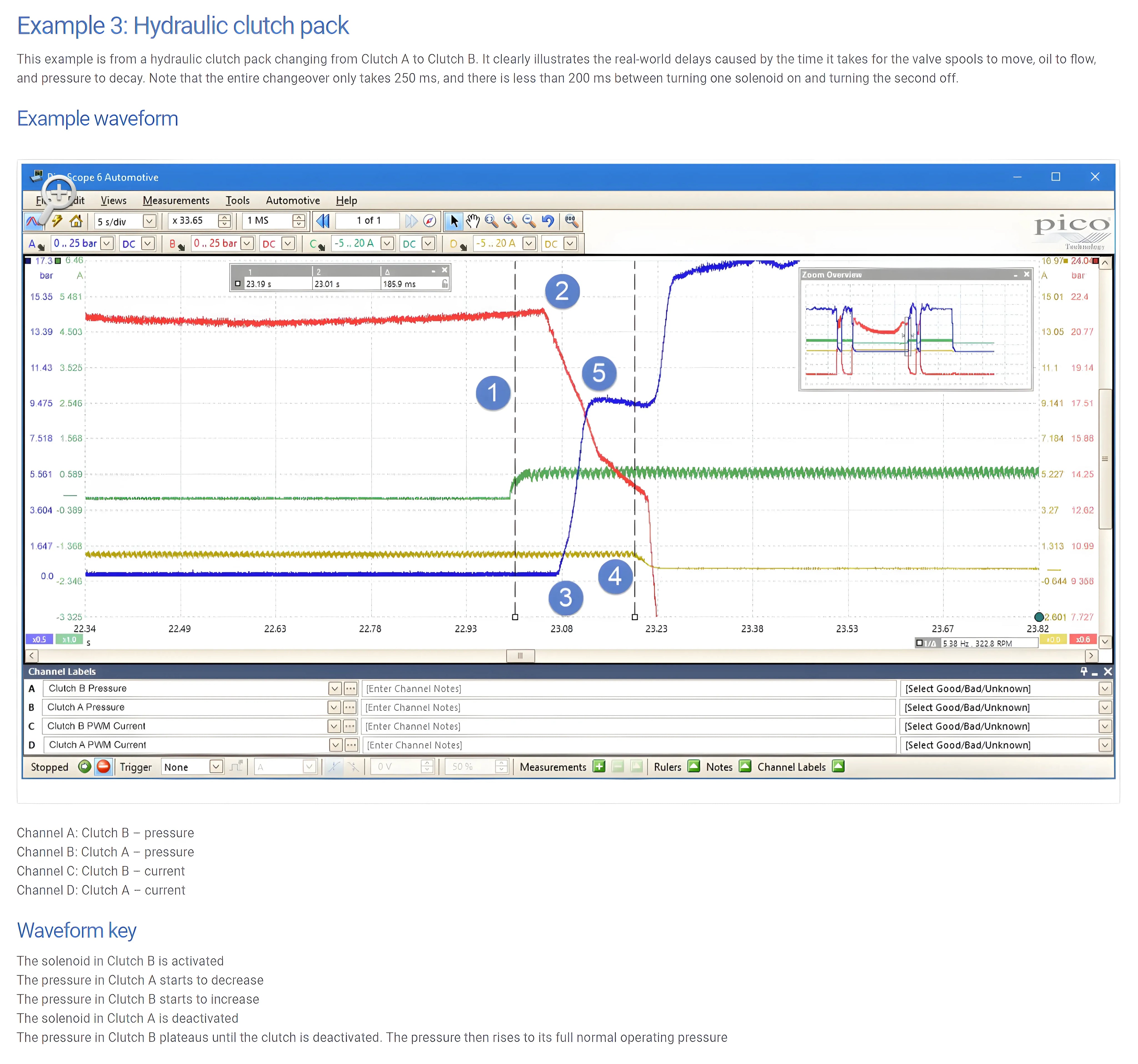Open the Tools menu
This screenshot has width=1138, height=1064.
pyautogui.click(x=238, y=200)
